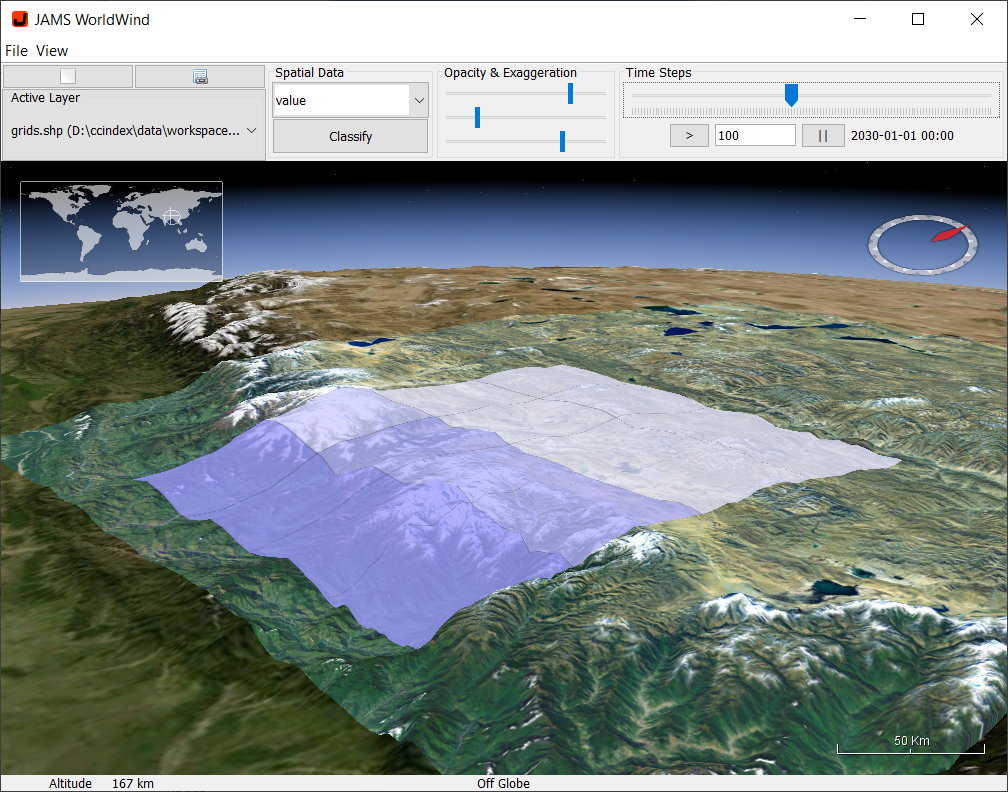Click the first opacity slider handle

[570, 93]
